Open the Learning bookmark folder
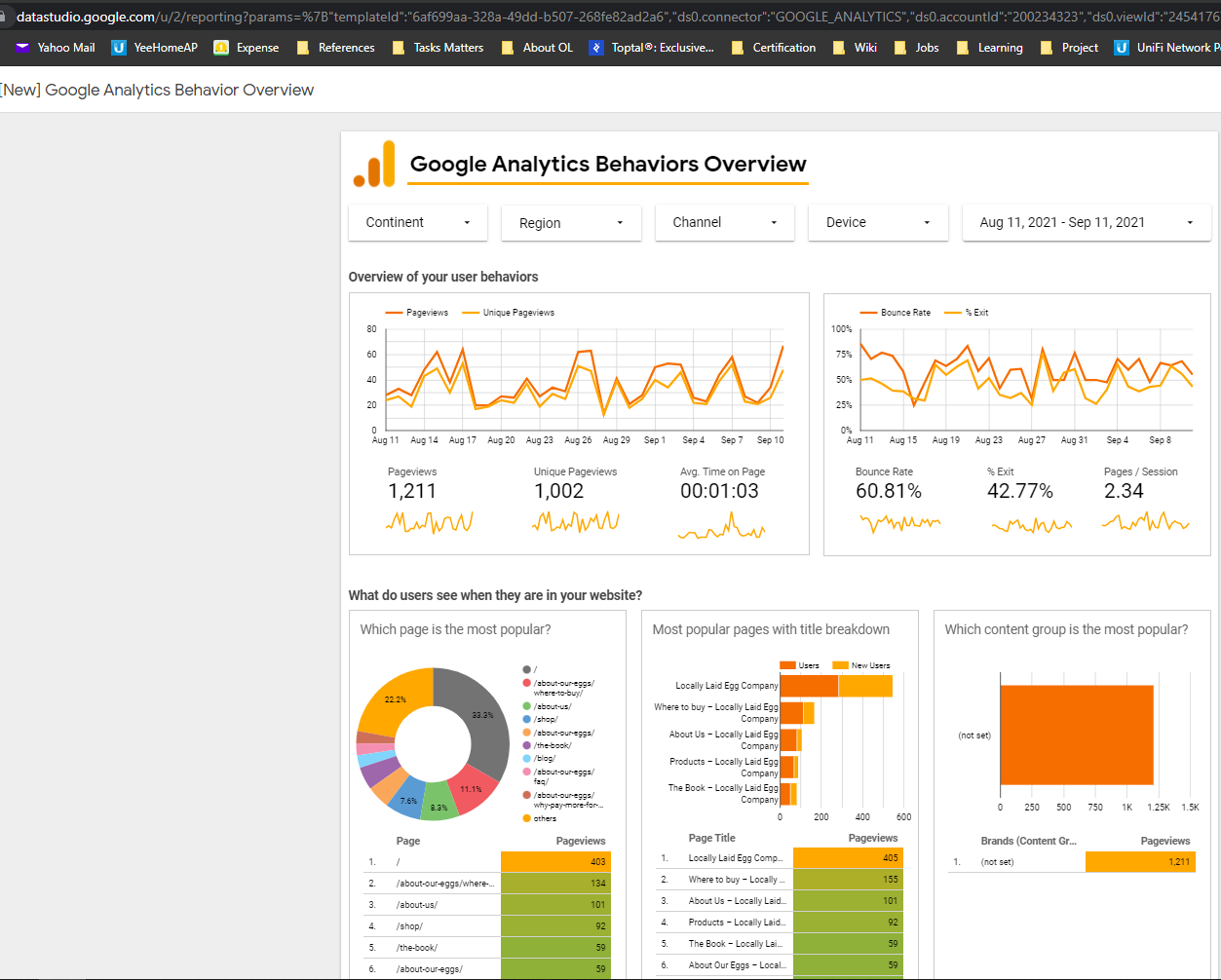This screenshot has width=1221, height=980. tap(989, 47)
